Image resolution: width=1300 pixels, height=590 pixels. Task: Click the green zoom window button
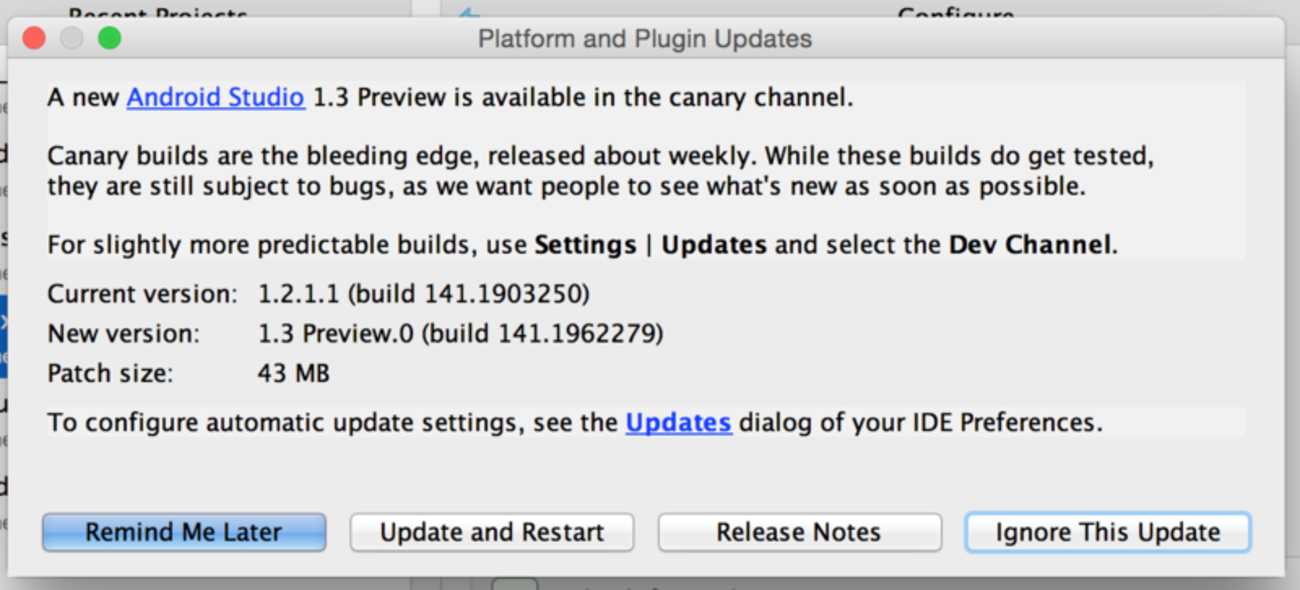109,39
